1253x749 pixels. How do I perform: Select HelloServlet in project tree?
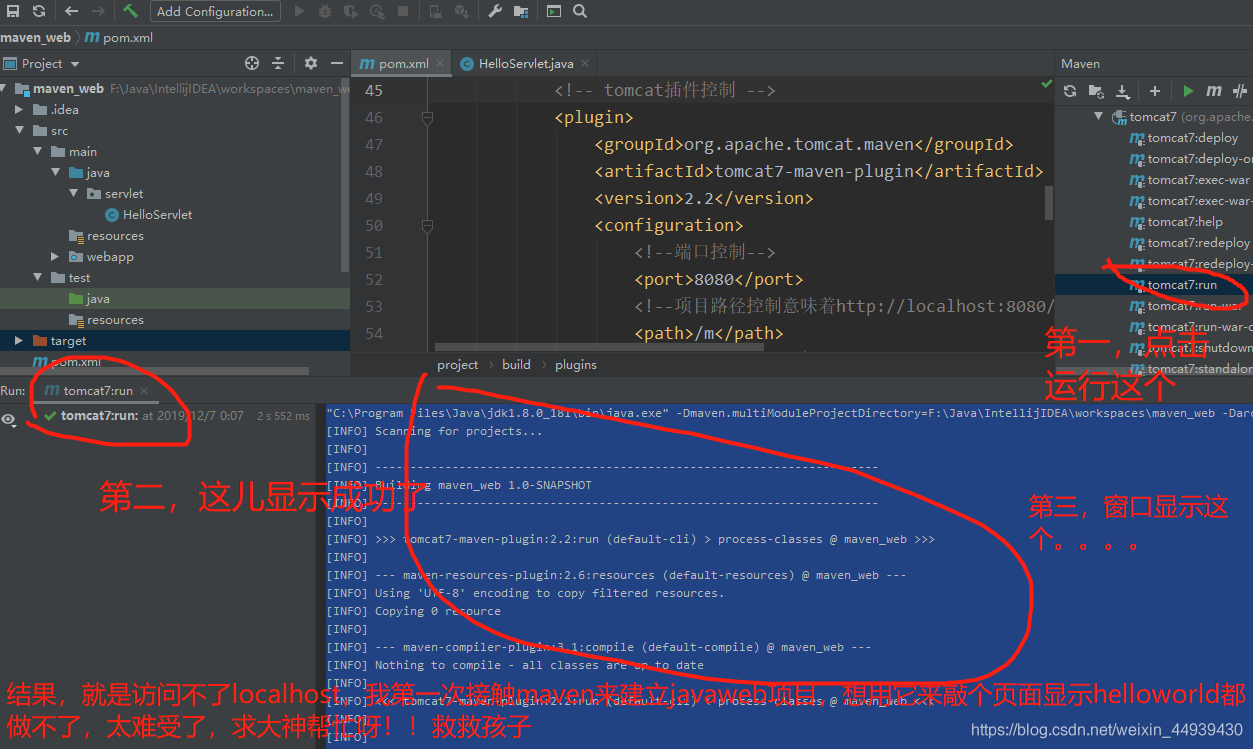tap(148, 215)
